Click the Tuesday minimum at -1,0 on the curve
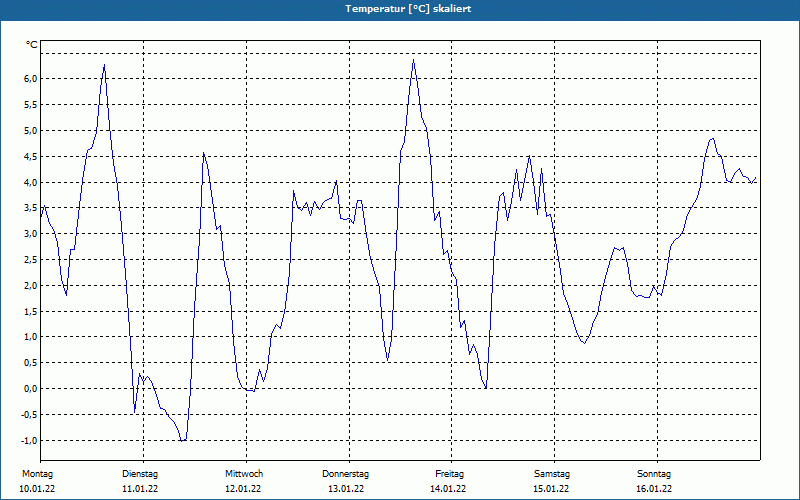 pyautogui.click(x=182, y=440)
